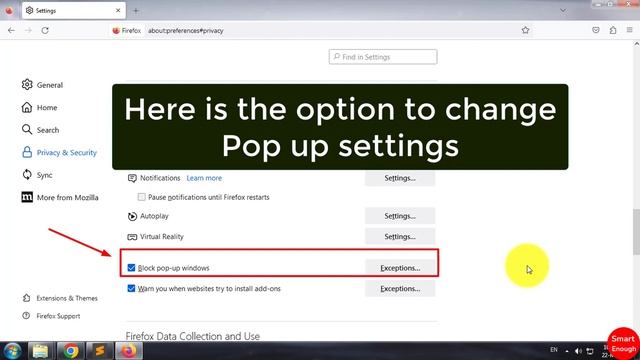
Task: Open the Sync settings category
Action: pos(37,175)
